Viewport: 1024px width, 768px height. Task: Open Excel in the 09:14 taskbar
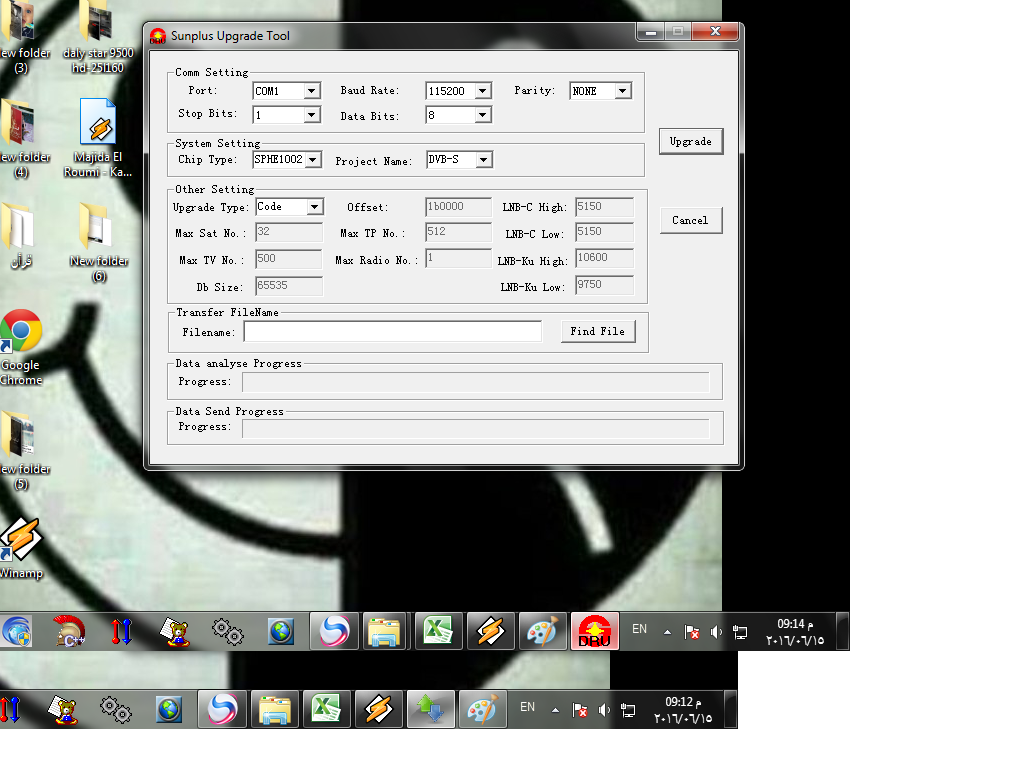[438, 632]
